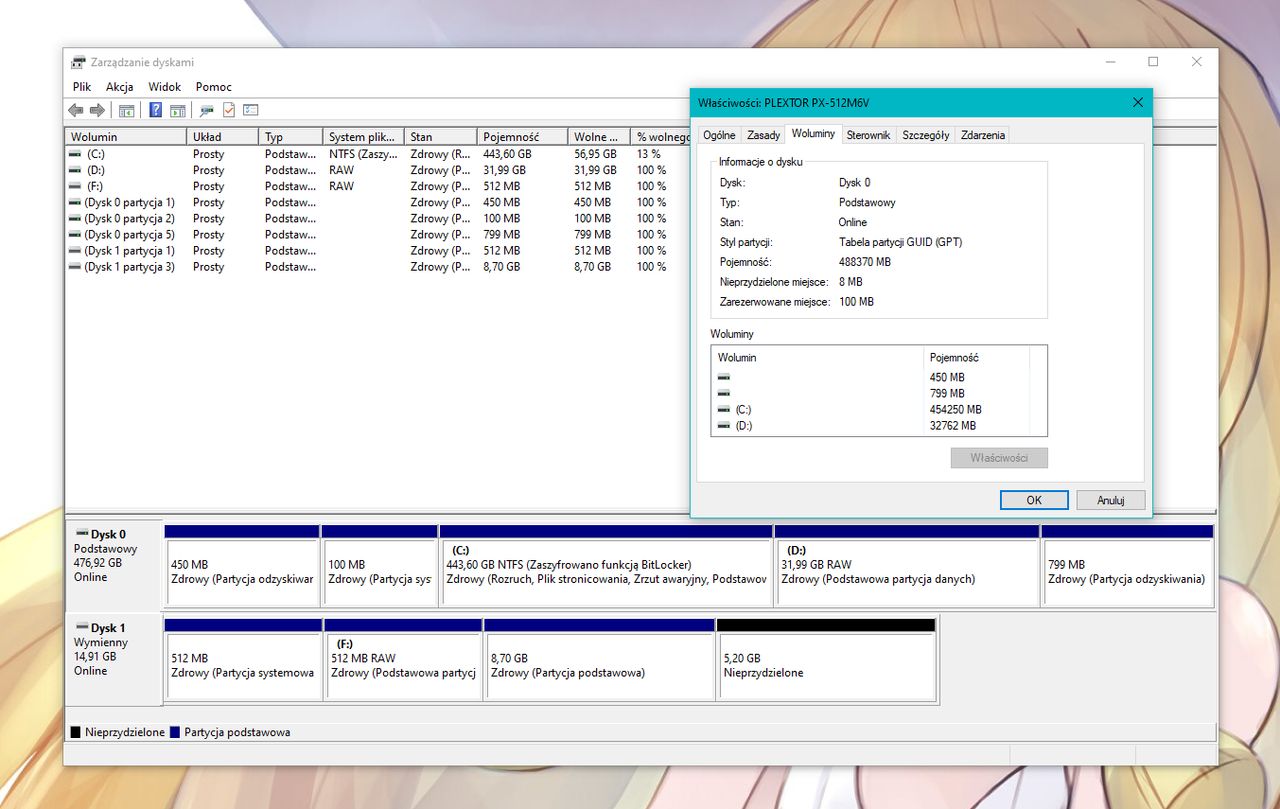
Task: Open the Plik menu
Action: [x=82, y=87]
